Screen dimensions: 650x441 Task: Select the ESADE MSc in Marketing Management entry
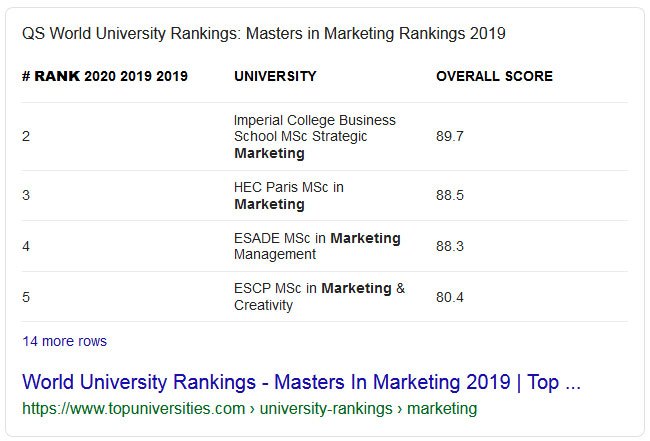(x=316, y=246)
